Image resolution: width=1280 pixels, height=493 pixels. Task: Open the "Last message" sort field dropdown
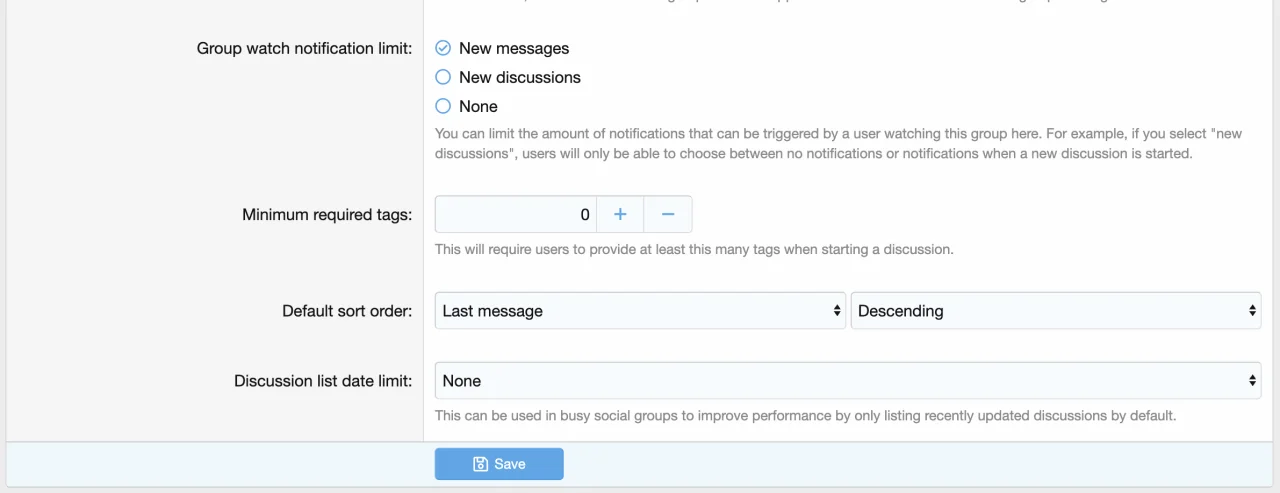pos(630,311)
